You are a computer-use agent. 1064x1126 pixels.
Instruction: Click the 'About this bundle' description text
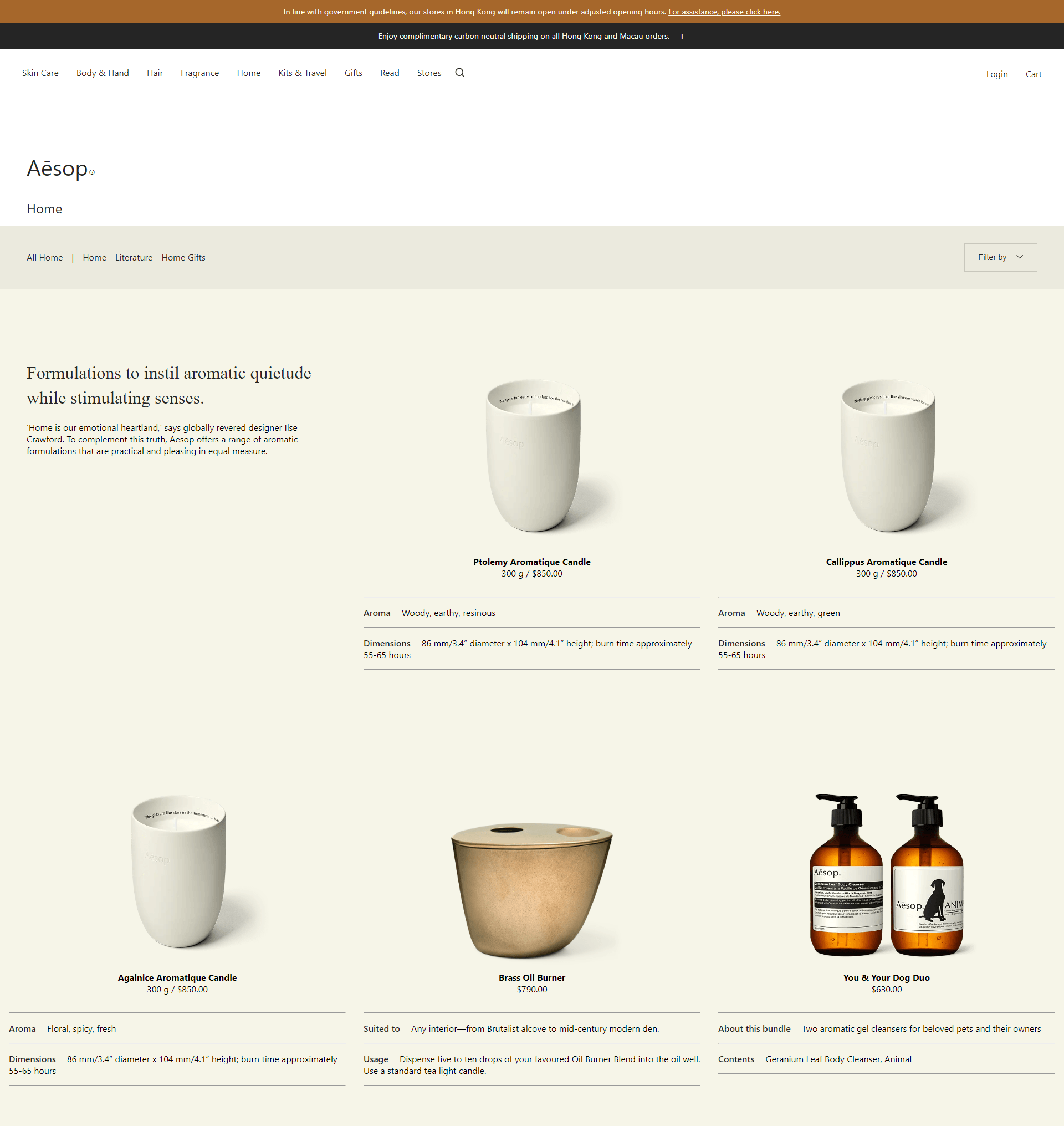(x=921, y=1028)
